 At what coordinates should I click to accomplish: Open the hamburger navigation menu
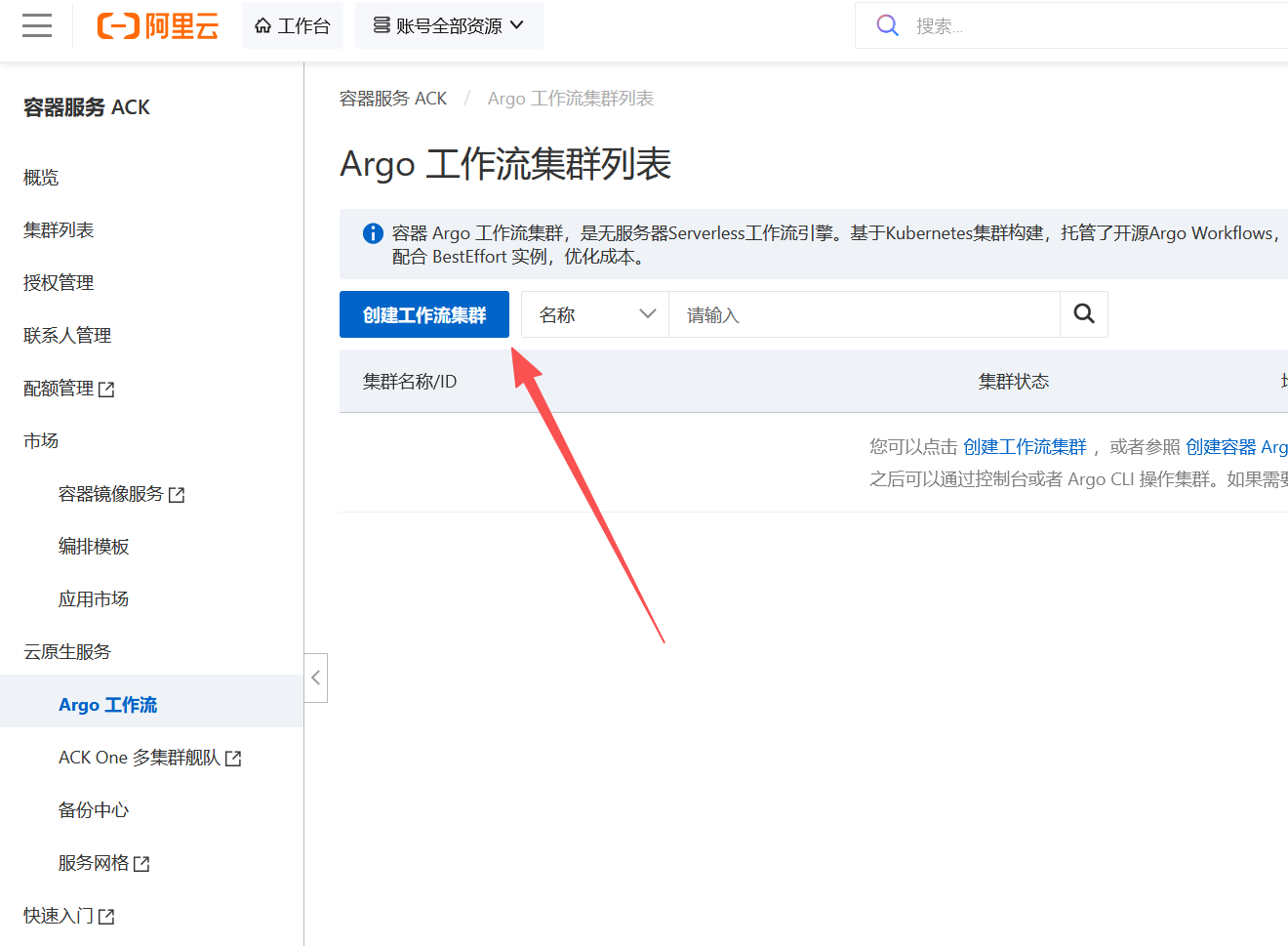point(37,25)
